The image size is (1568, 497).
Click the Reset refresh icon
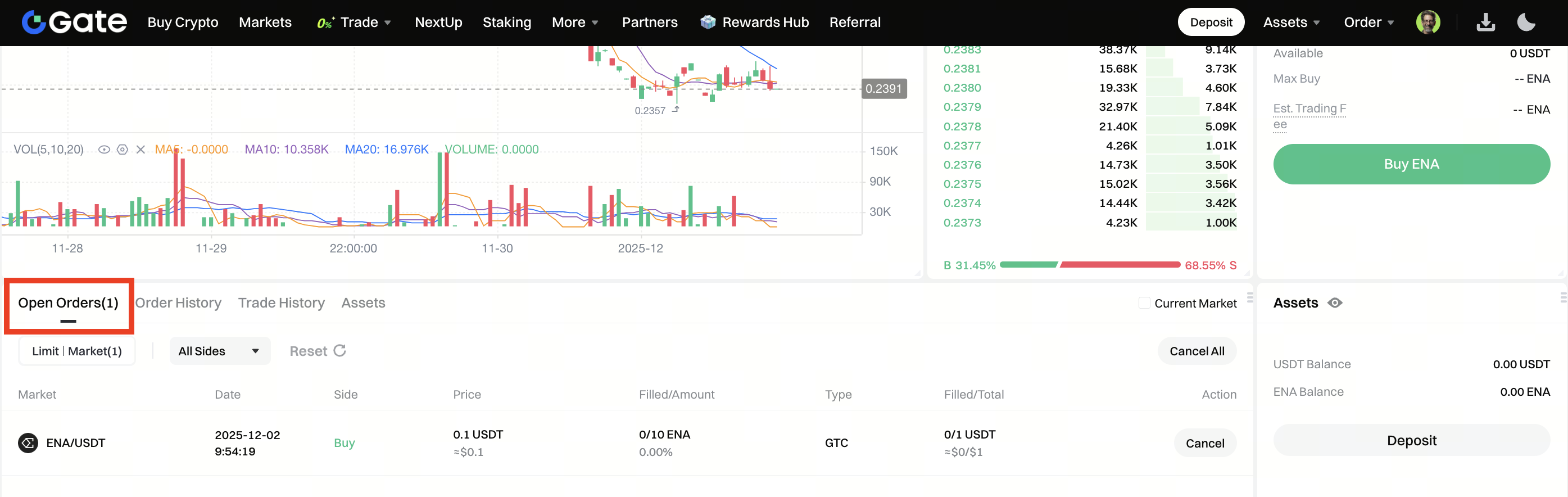(339, 351)
